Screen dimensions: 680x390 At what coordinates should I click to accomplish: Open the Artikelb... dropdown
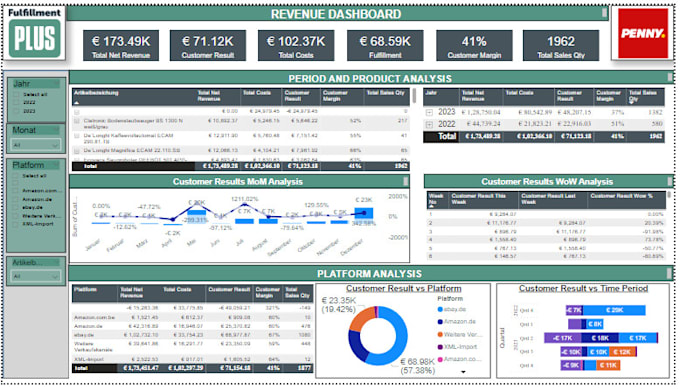(x=35, y=276)
